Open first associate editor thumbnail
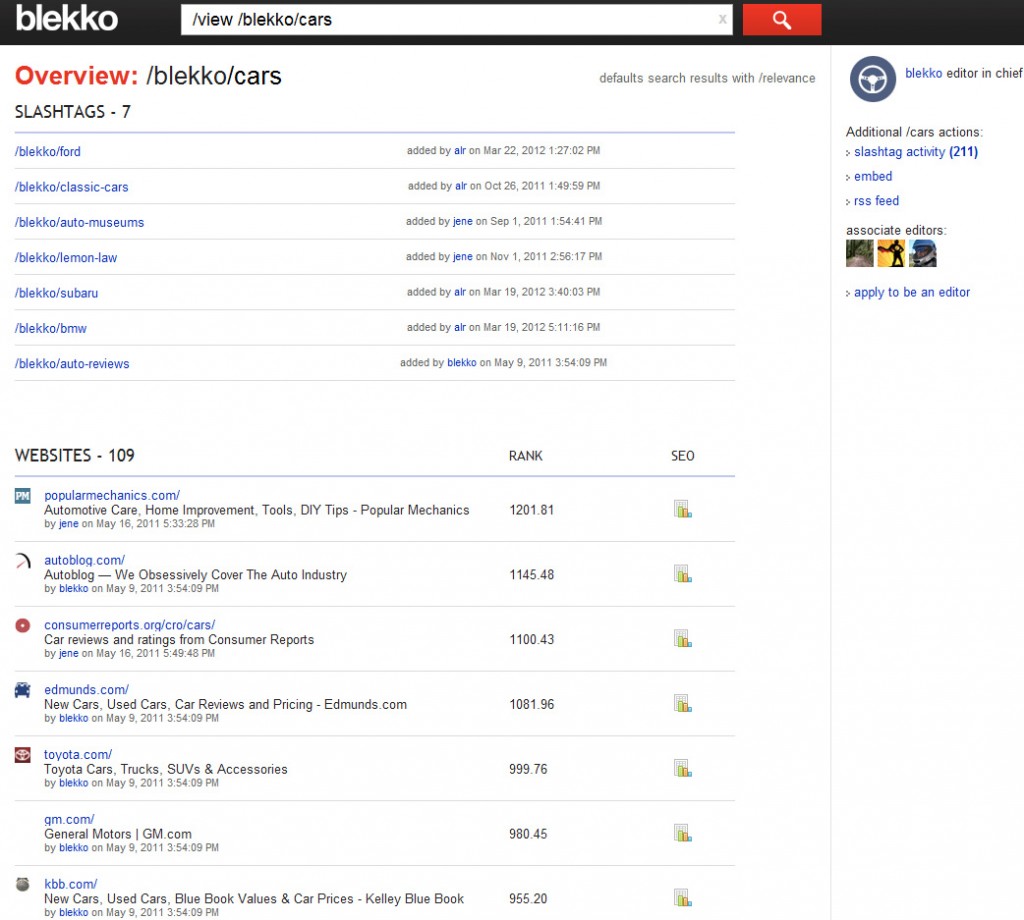 click(x=859, y=253)
